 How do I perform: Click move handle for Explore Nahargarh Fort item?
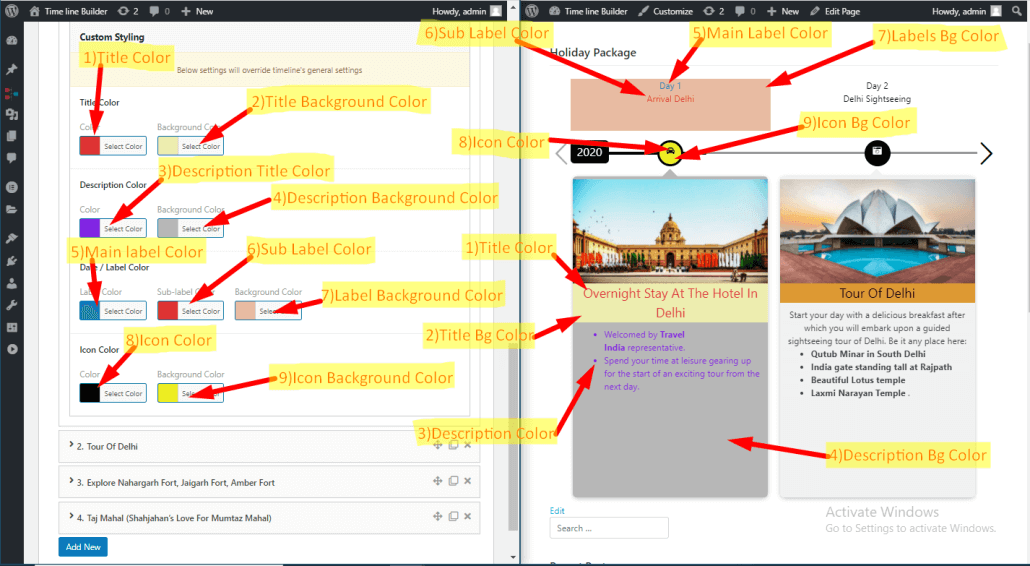(437, 481)
